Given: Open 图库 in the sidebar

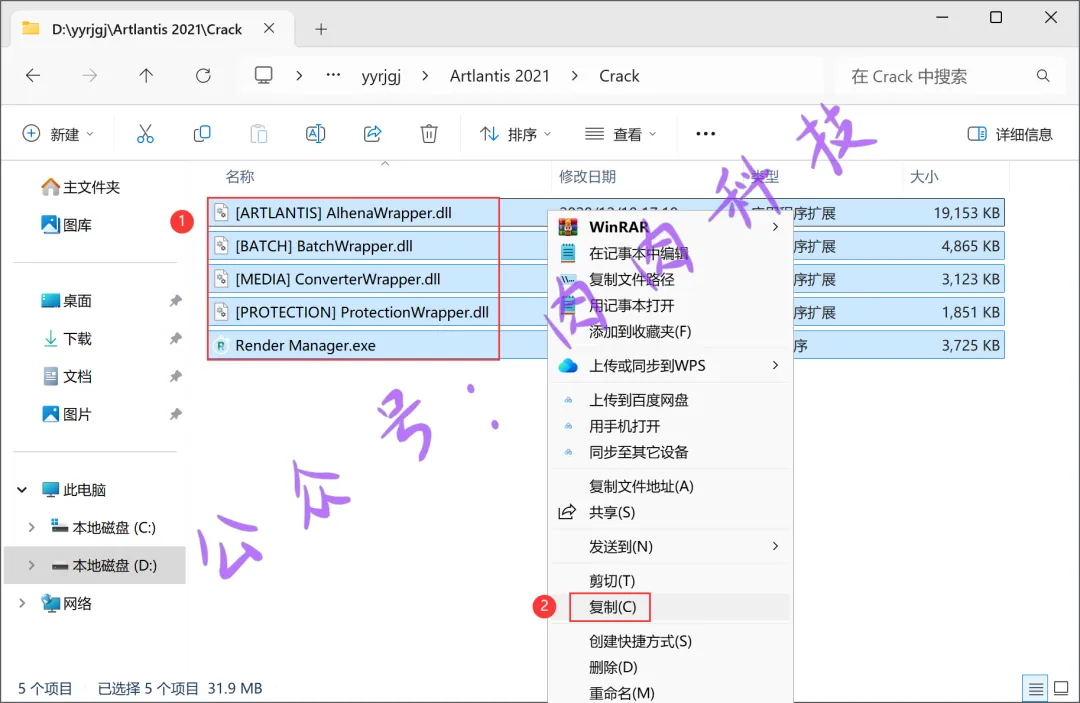Looking at the screenshot, I should click(67, 225).
